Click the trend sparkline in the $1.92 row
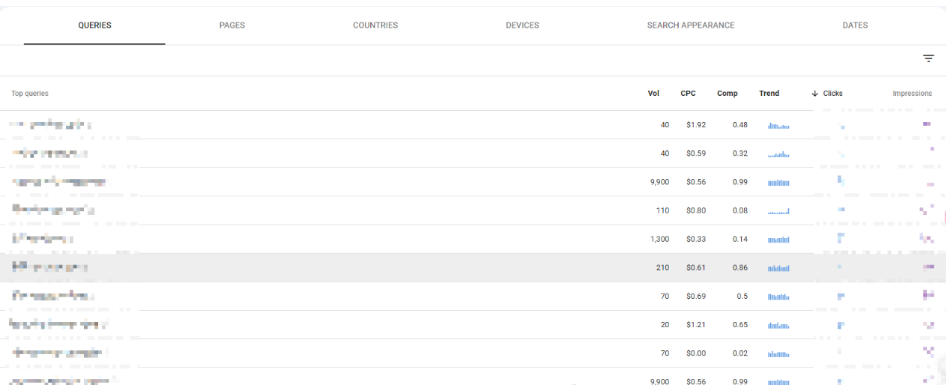 pyautogui.click(x=778, y=126)
